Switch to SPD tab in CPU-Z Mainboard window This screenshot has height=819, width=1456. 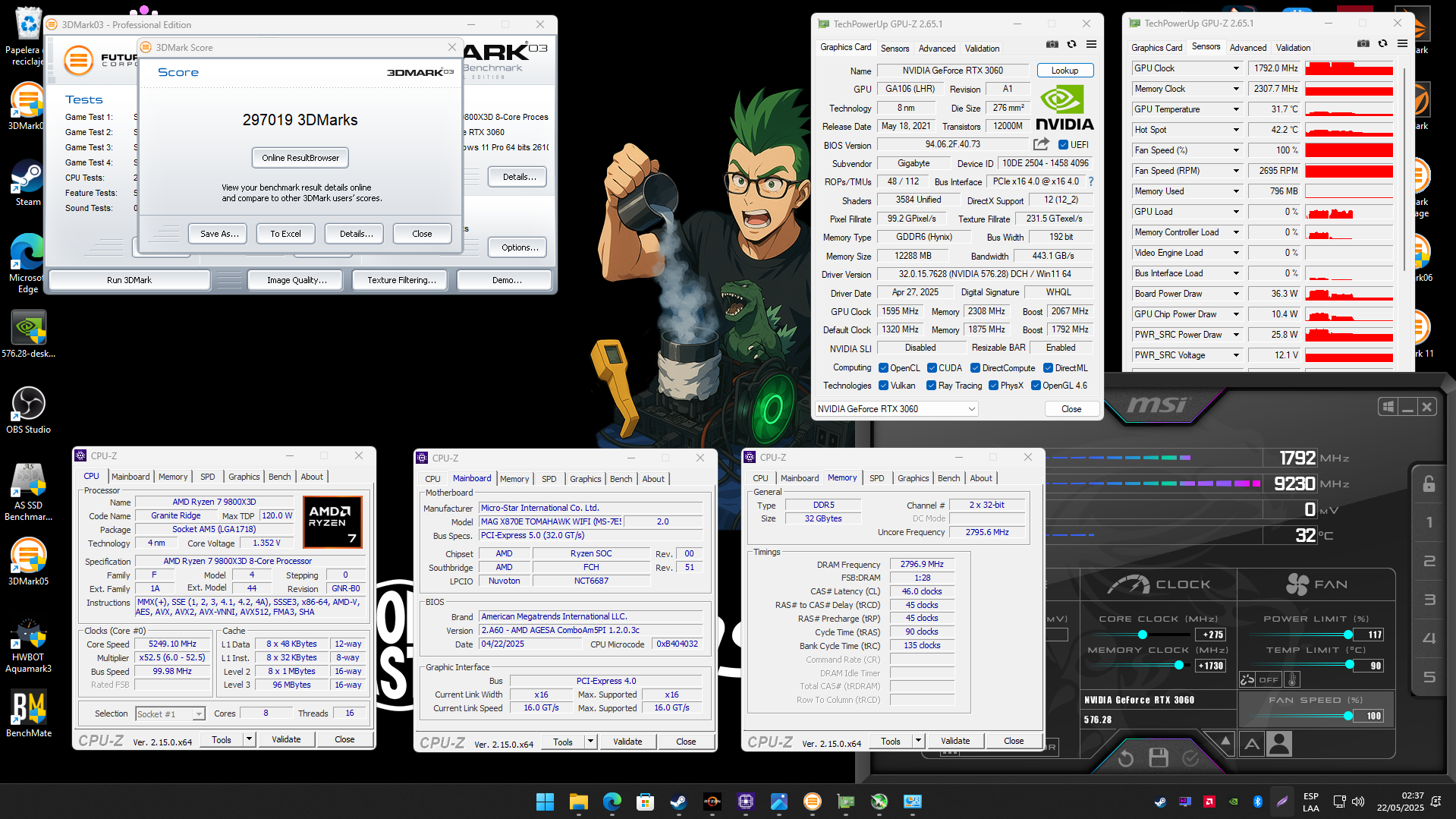coord(549,479)
